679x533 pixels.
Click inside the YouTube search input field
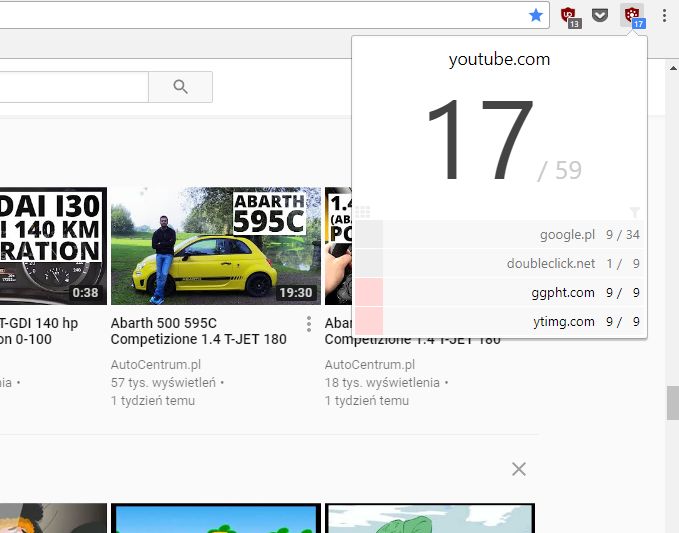[74, 87]
